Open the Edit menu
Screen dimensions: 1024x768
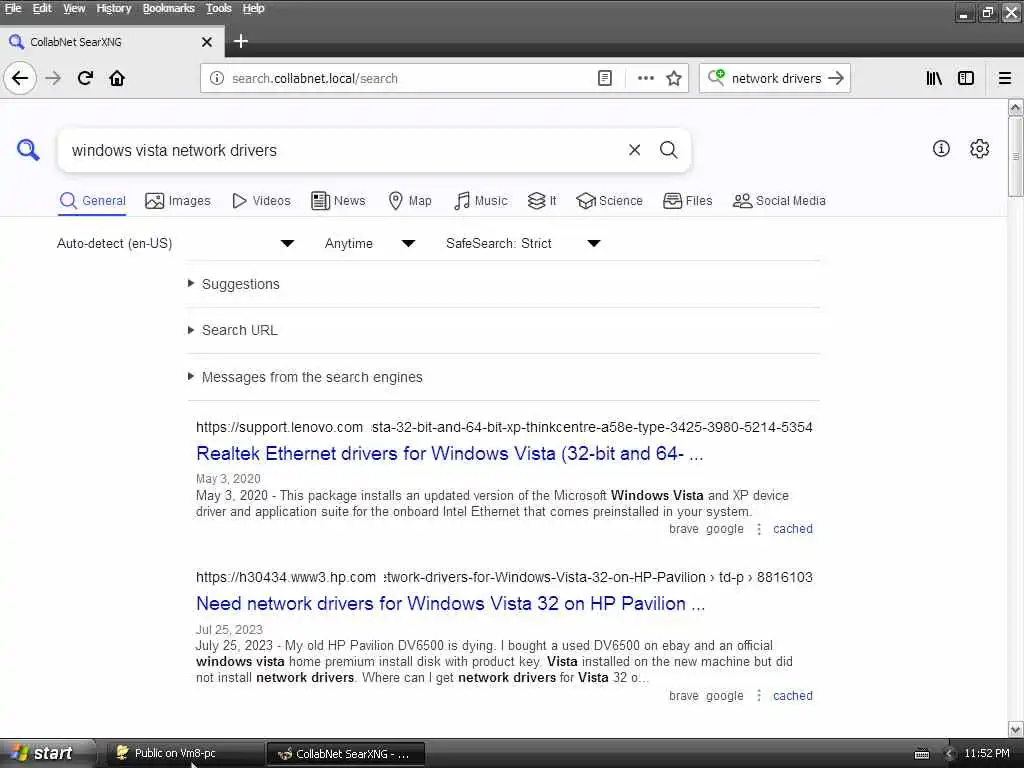(x=42, y=8)
